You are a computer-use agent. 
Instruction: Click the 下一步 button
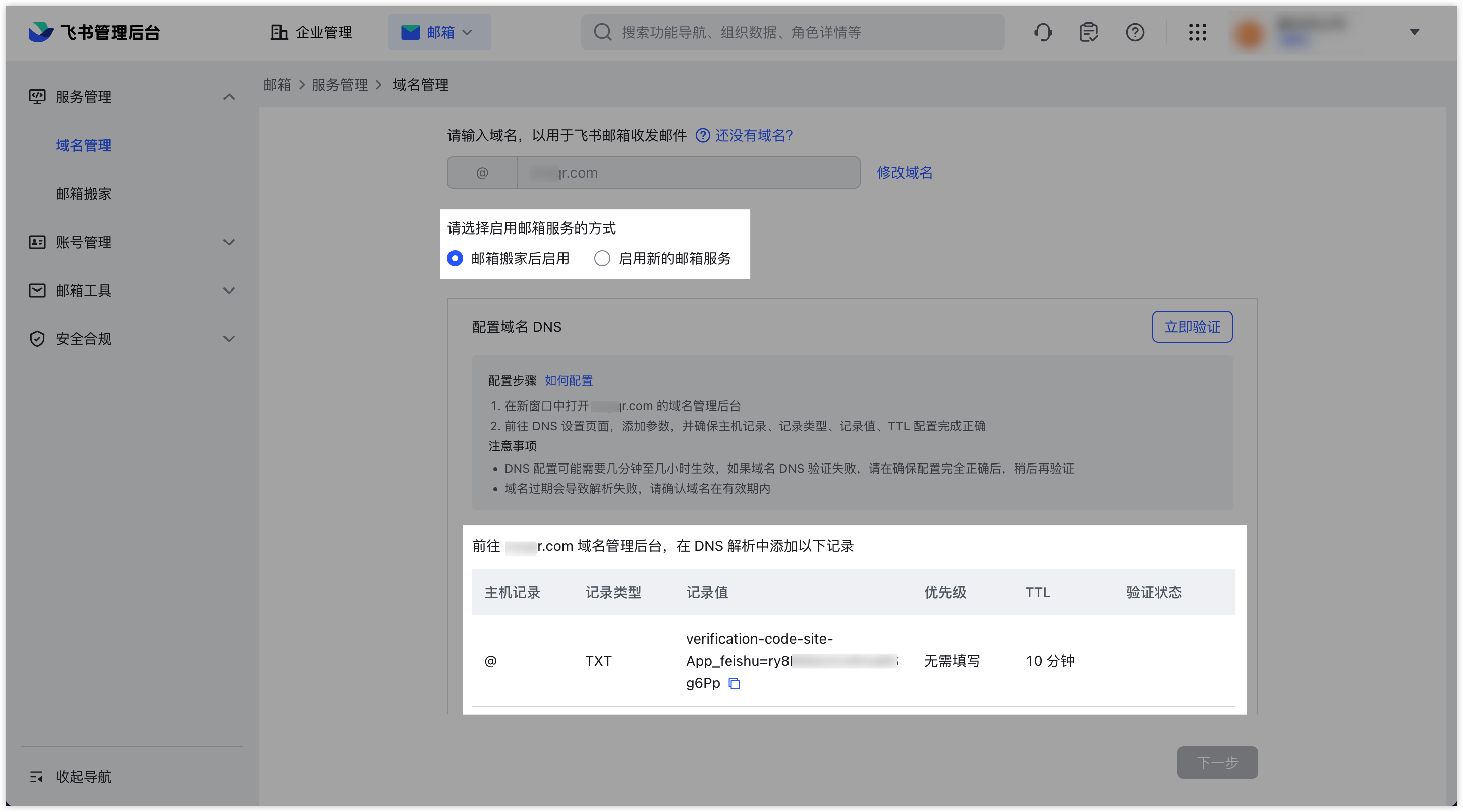tap(1217, 762)
